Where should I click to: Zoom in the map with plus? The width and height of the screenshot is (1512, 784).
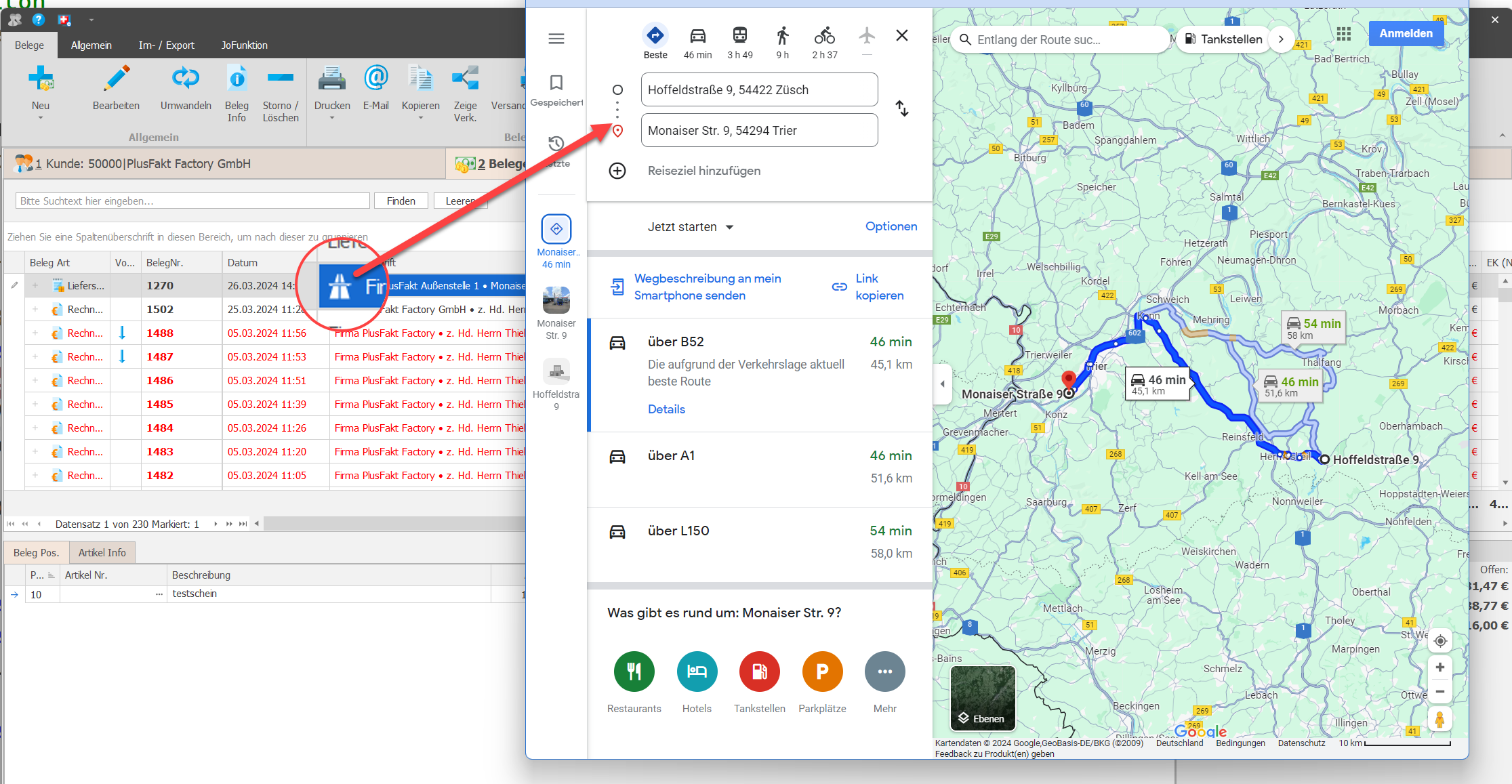coord(1440,667)
